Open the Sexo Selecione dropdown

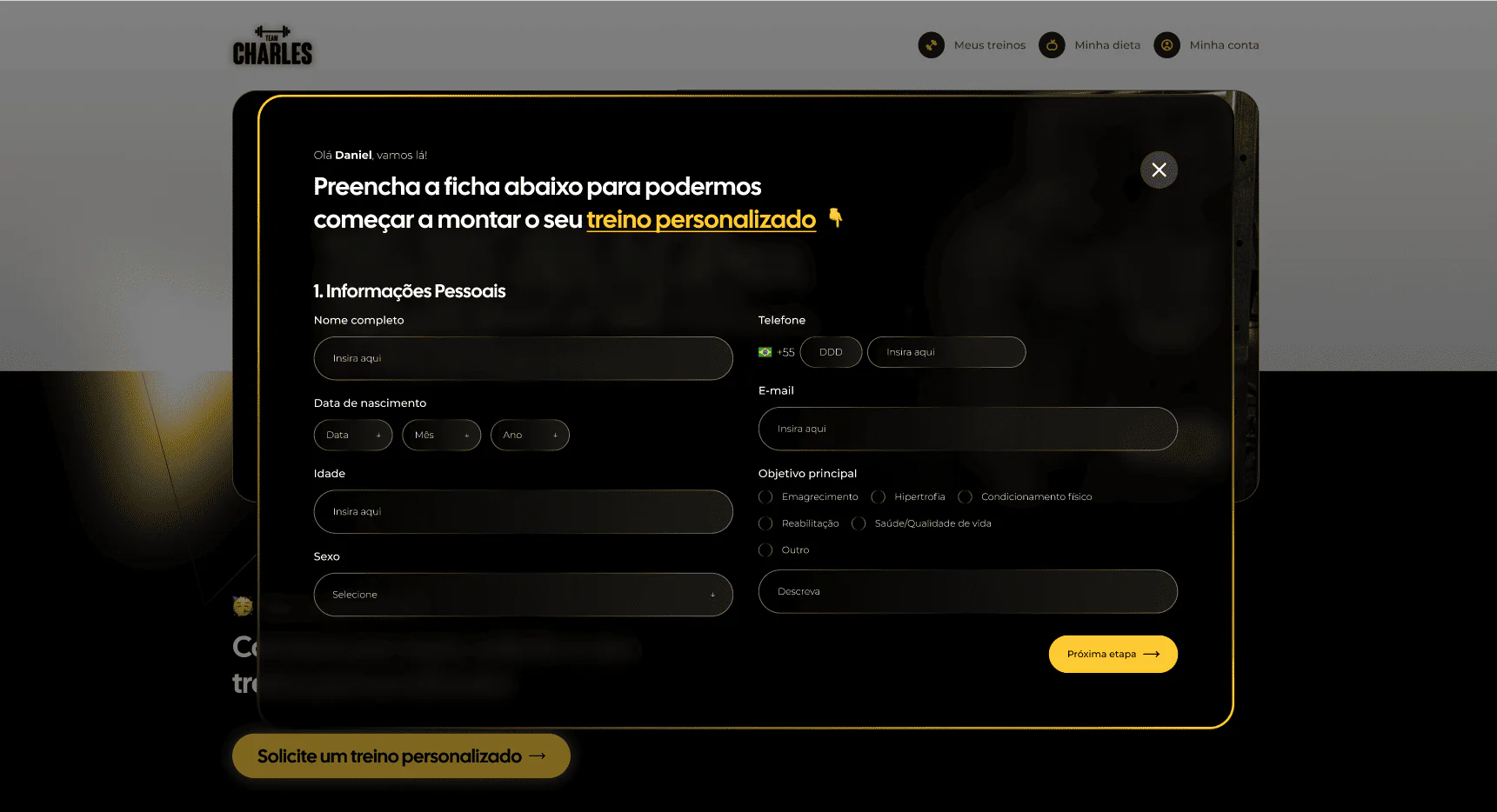523,595
